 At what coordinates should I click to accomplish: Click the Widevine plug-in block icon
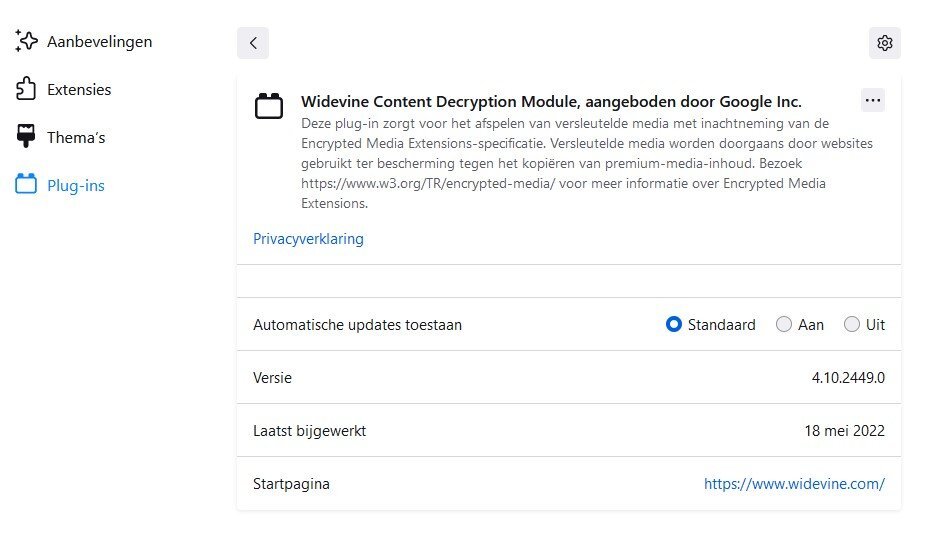tap(268, 107)
